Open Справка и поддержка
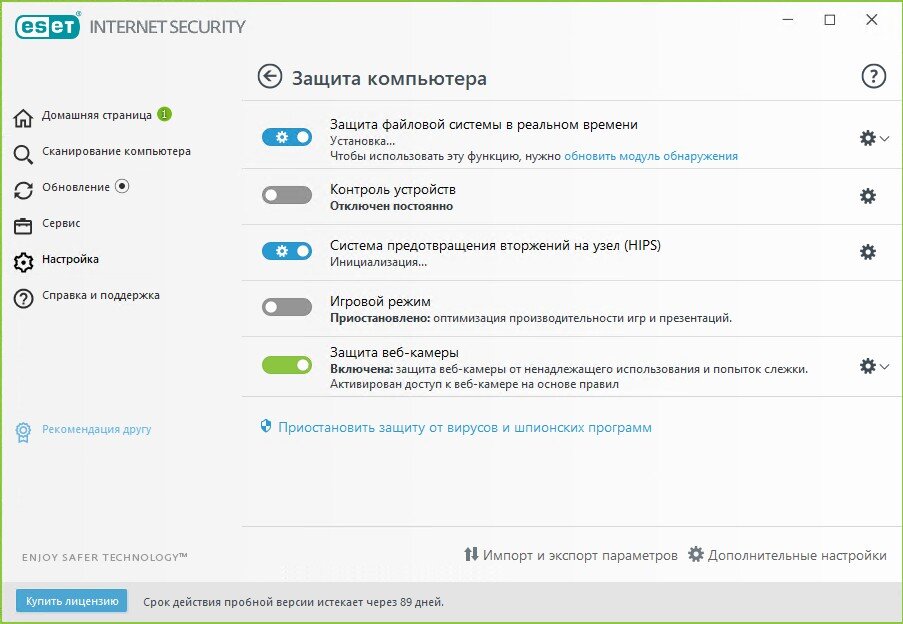903x624 pixels. pos(101,295)
